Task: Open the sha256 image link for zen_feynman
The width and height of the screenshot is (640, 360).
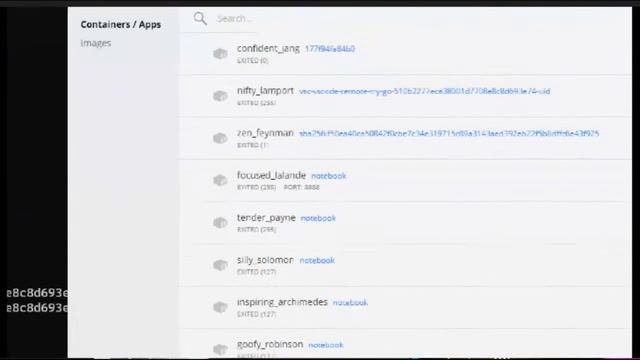Action: point(449,133)
